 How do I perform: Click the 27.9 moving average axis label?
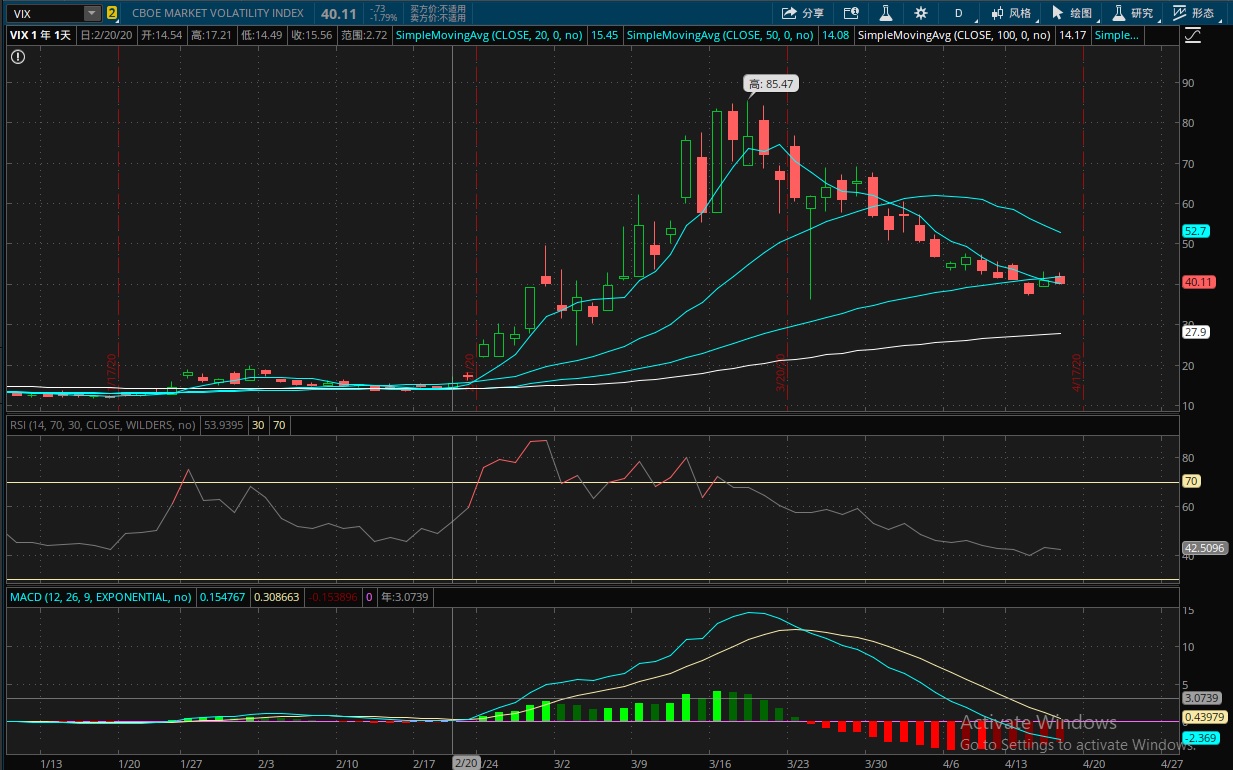coord(1196,331)
